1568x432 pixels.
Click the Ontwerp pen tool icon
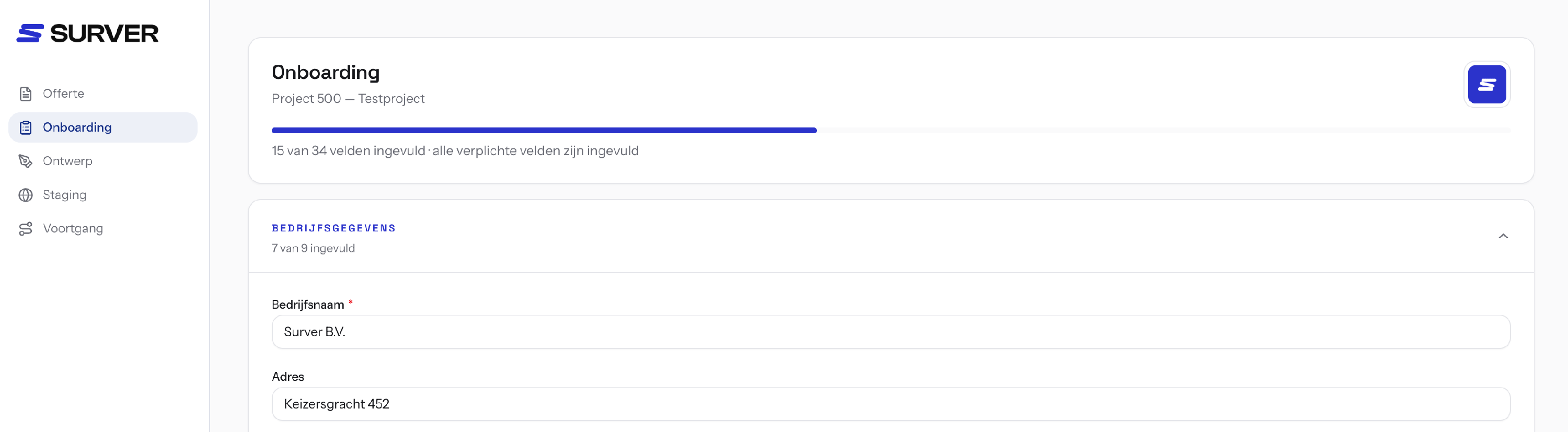click(x=26, y=161)
